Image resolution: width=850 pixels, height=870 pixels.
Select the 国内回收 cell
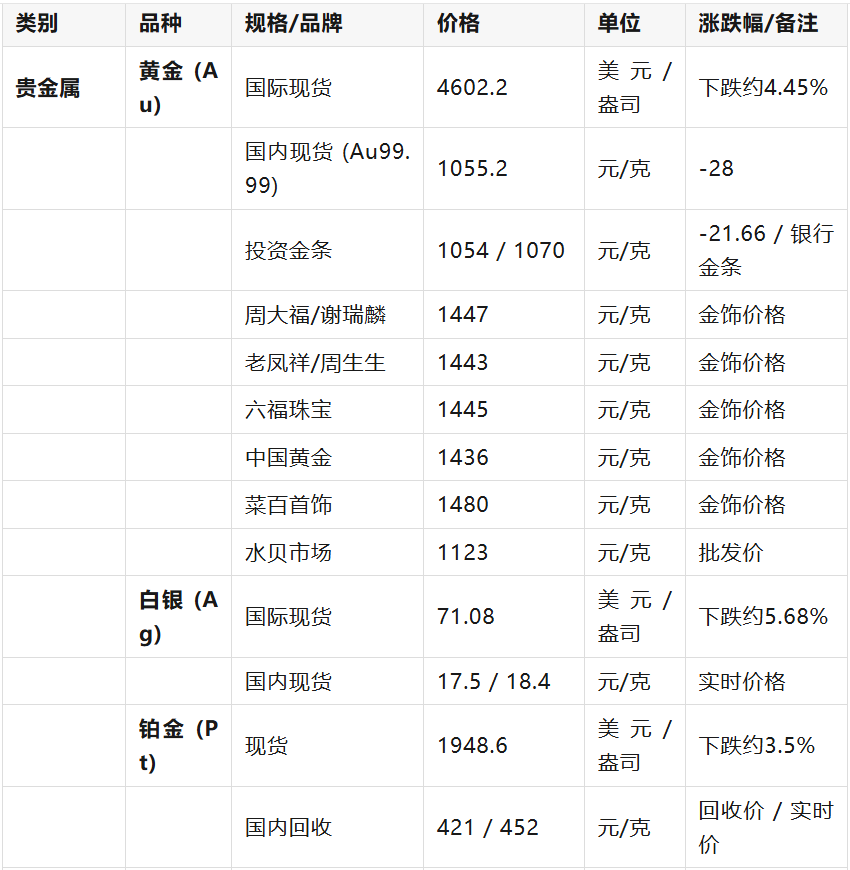point(288,827)
